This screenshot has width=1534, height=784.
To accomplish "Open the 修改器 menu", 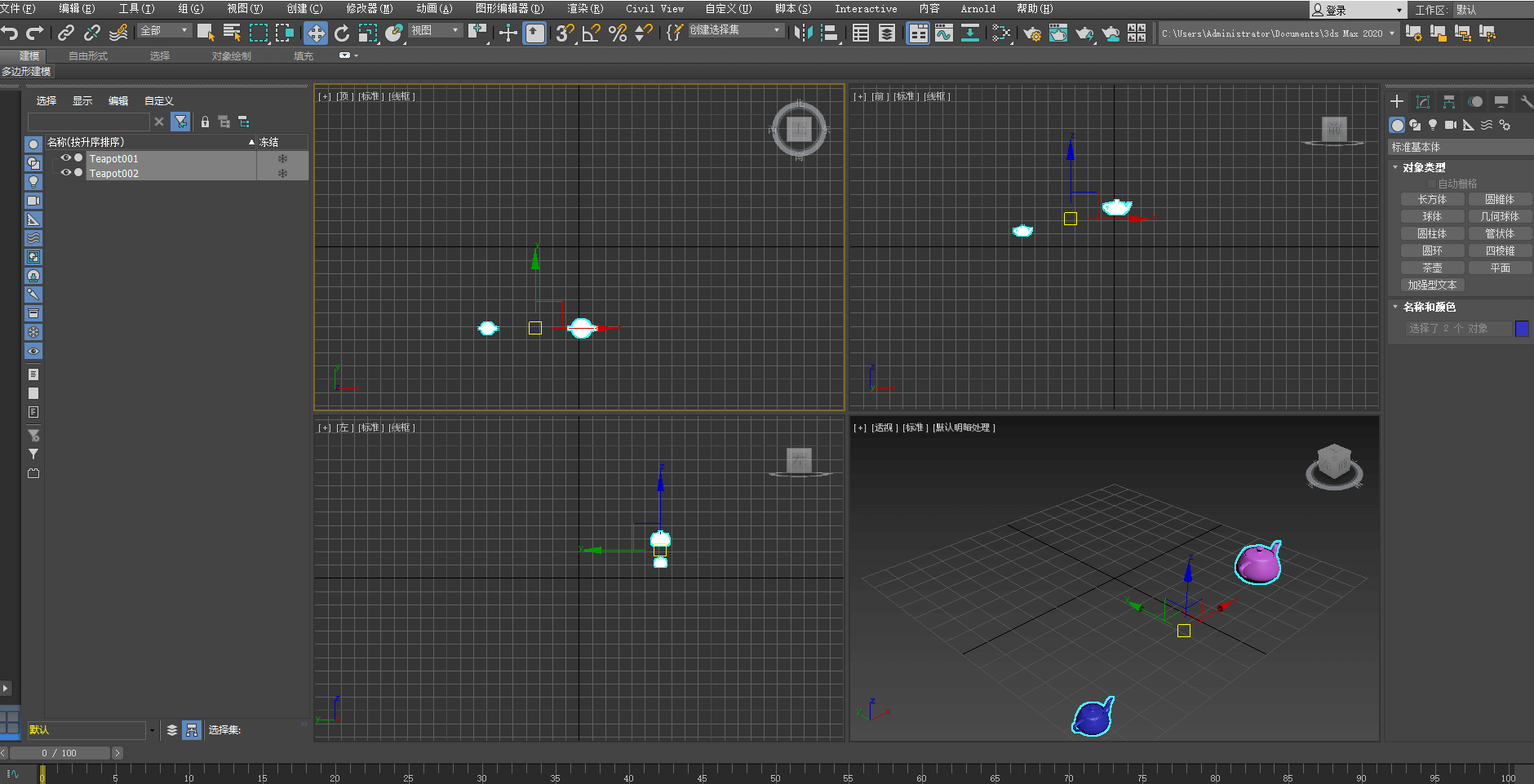I will point(369,9).
